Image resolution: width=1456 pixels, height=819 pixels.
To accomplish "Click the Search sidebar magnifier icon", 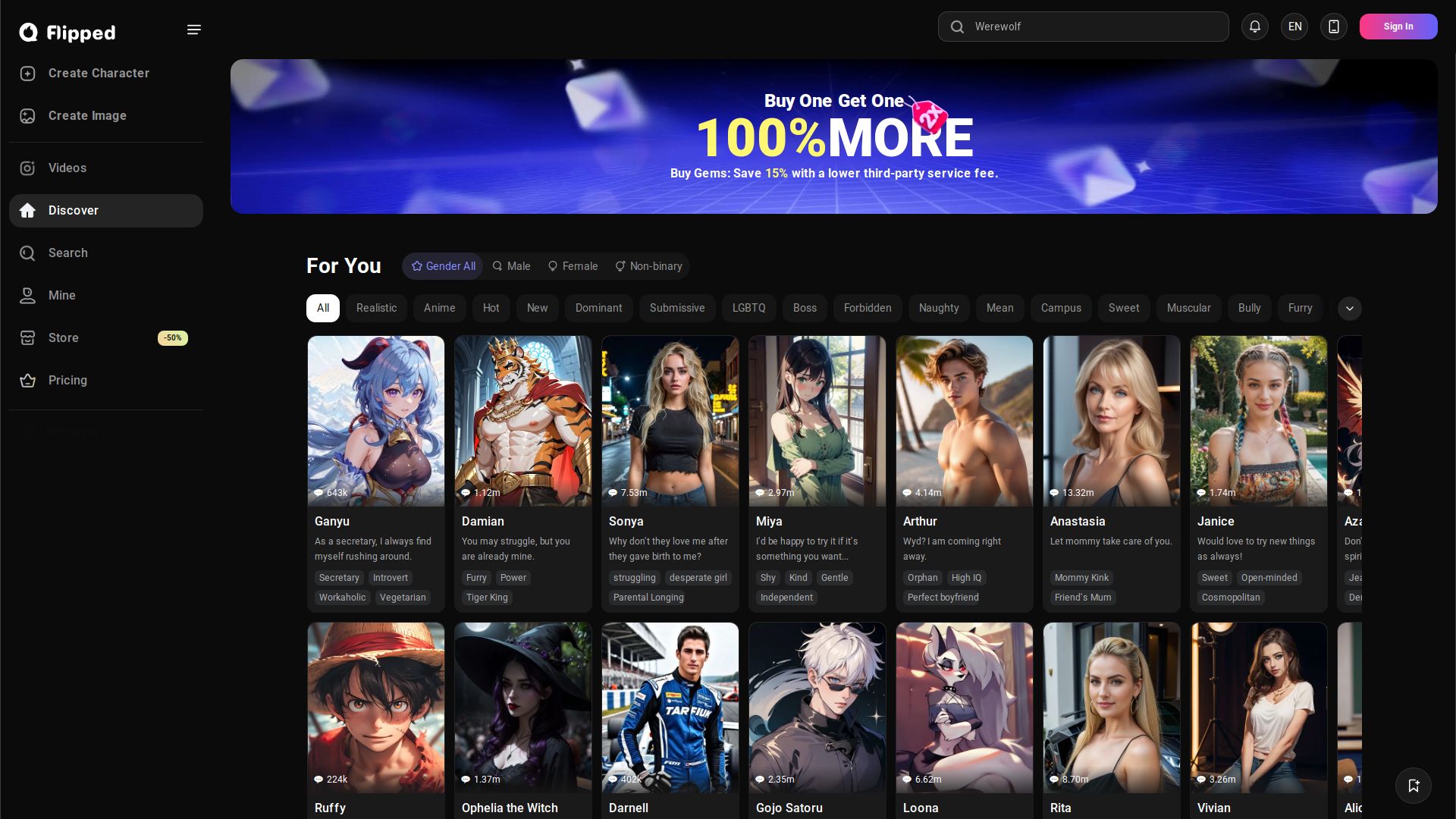I will click(x=28, y=253).
